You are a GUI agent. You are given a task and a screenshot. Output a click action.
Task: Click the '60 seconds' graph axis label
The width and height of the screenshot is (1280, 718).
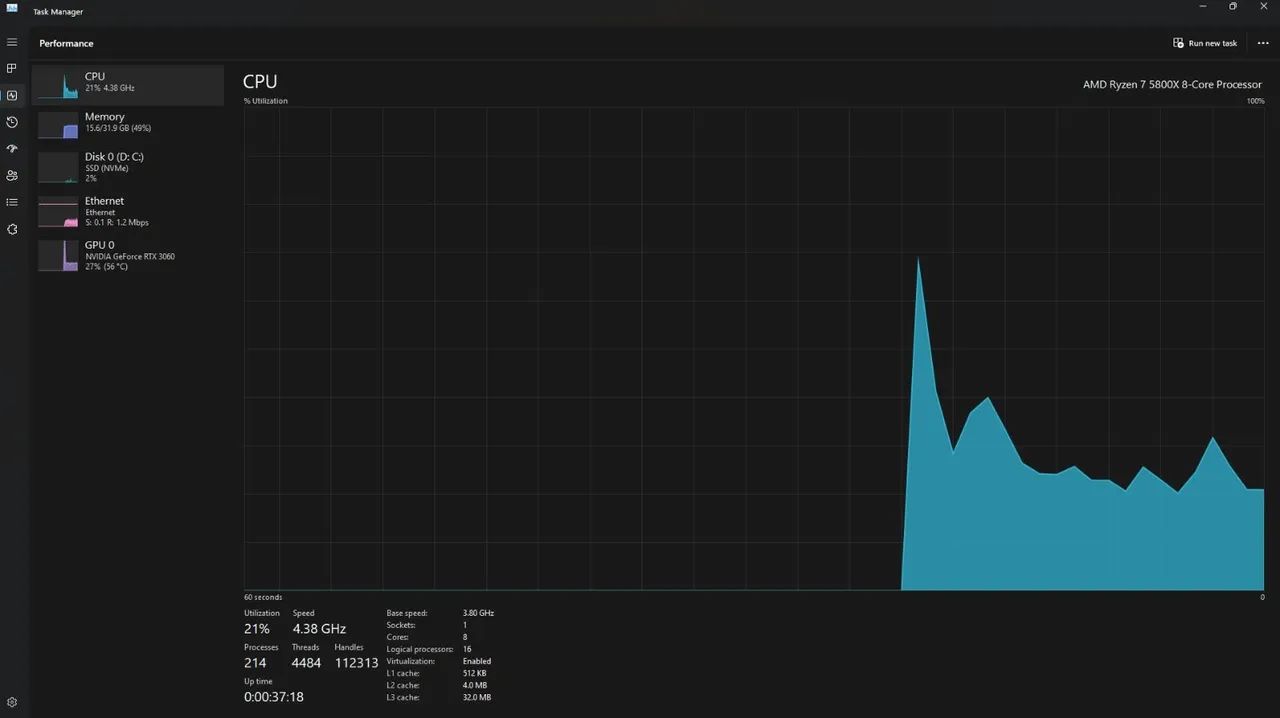tap(263, 597)
